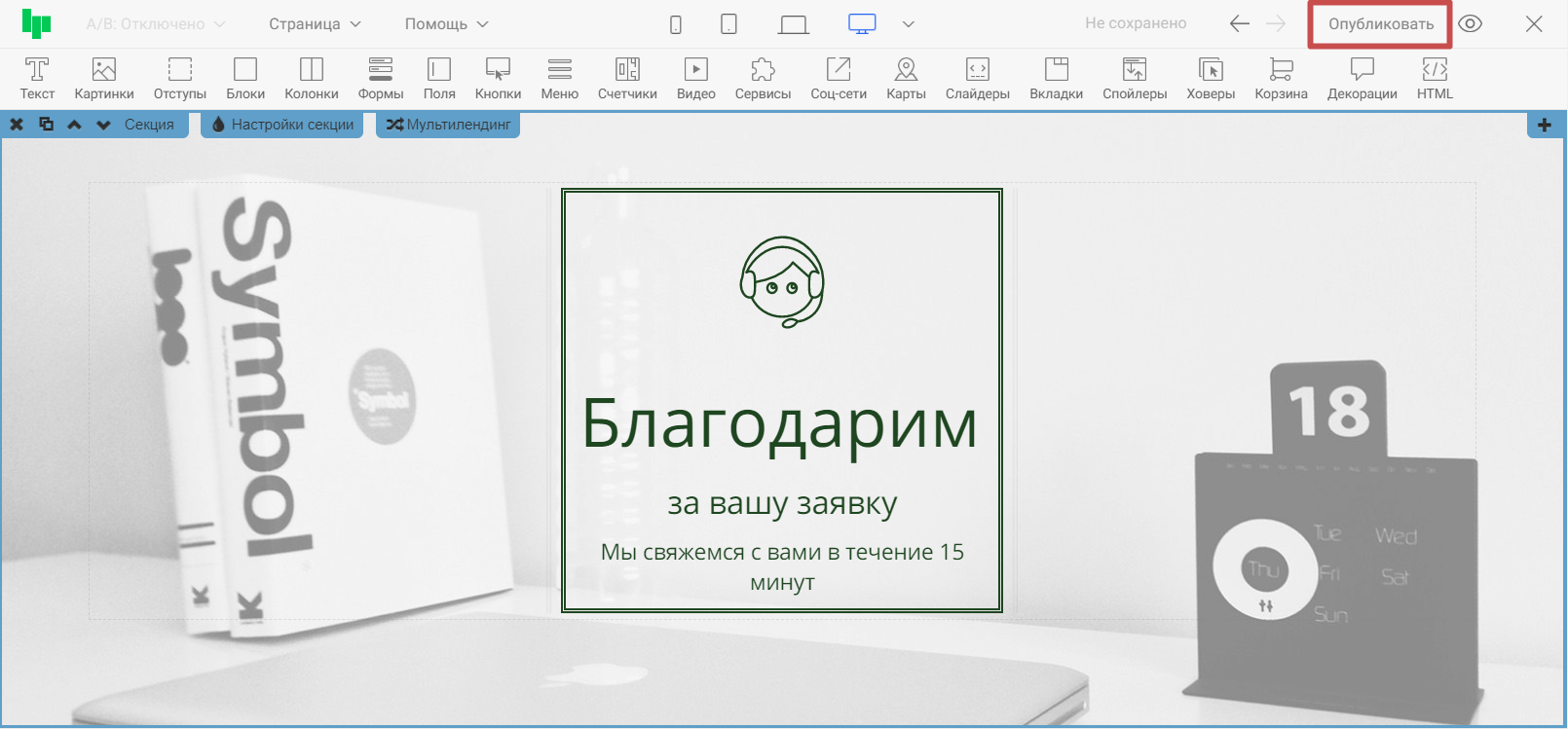Viewport: 1568px width, 729px height.
Task: Expand the A/B: Отключено dropdown
Action: (156, 24)
